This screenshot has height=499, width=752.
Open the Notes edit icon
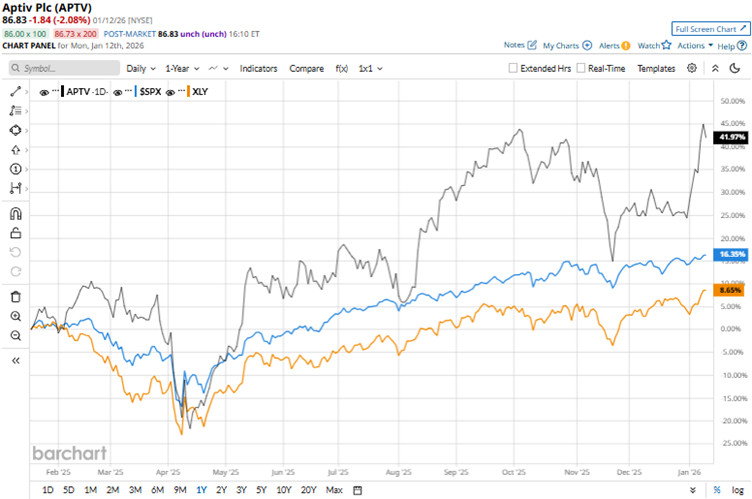(532, 45)
